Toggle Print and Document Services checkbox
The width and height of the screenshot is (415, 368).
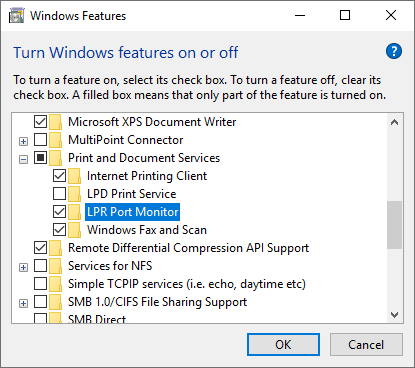pos(40,157)
